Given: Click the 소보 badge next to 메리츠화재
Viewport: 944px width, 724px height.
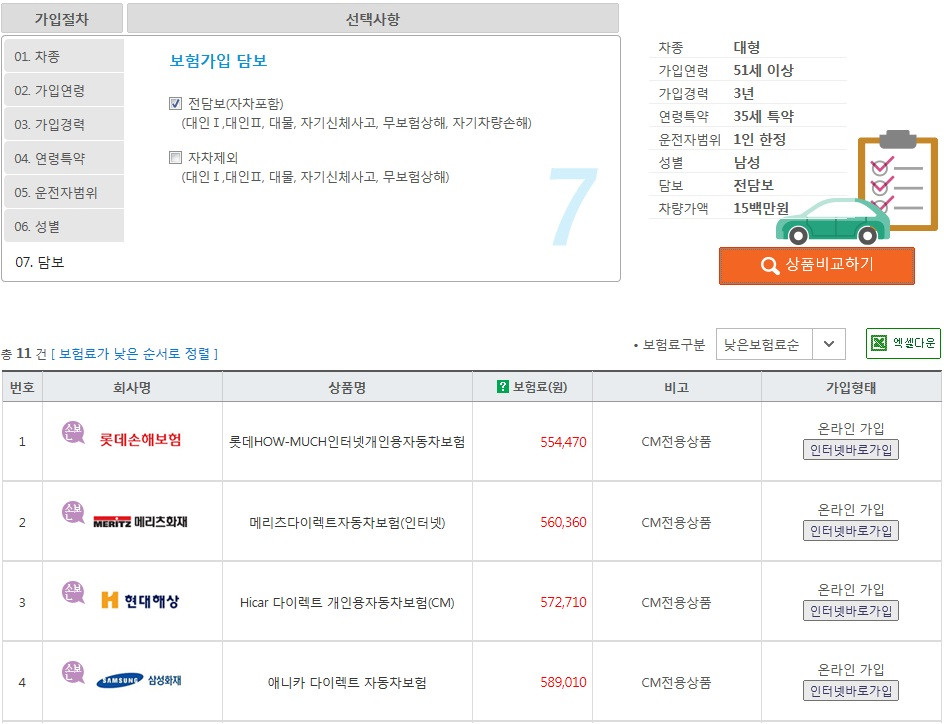Looking at the screenshot, I should point(73,512).
